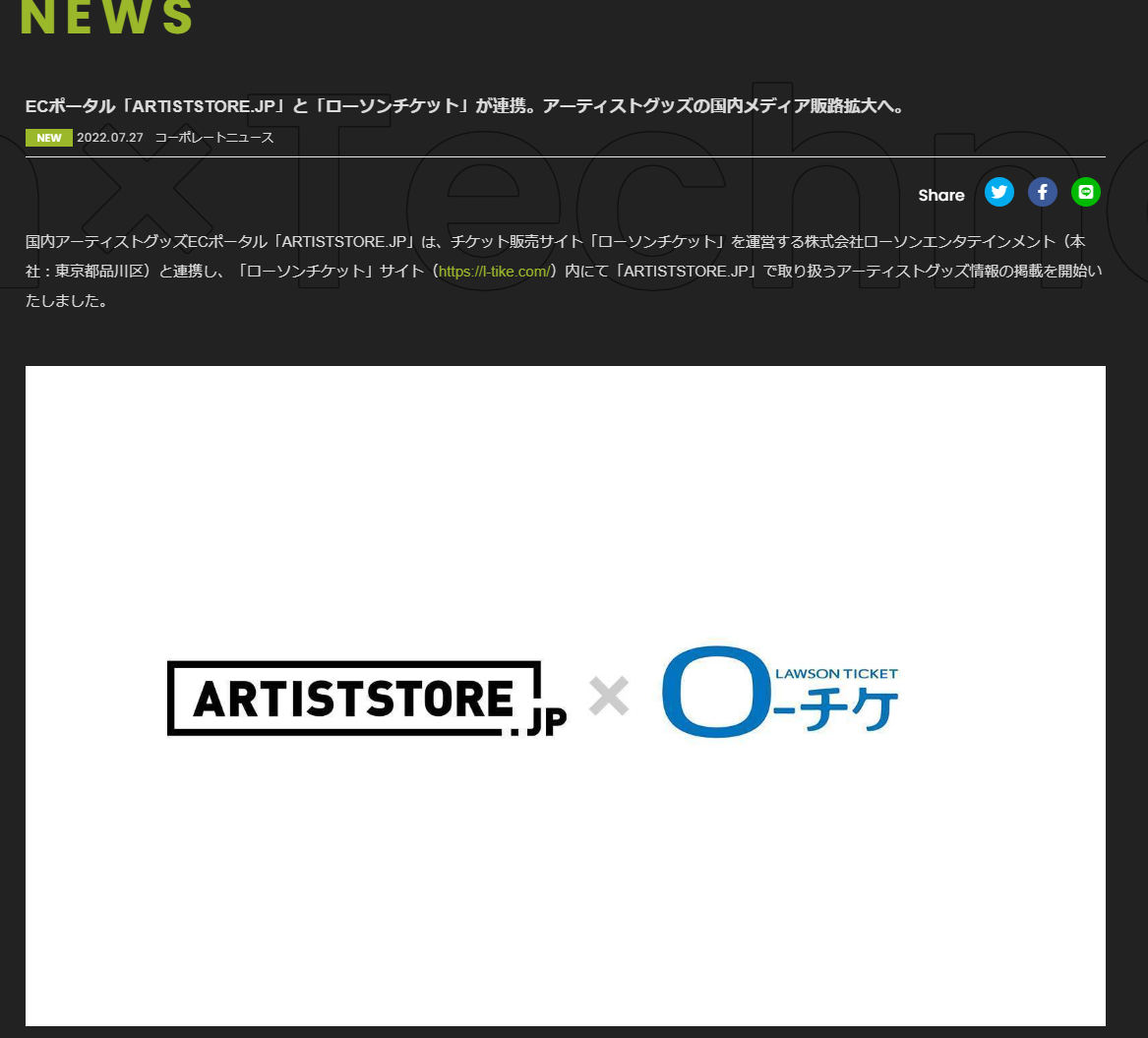Share the article via LINE
This screenshot has height=1038, width=1148.
pos(1085,193)
